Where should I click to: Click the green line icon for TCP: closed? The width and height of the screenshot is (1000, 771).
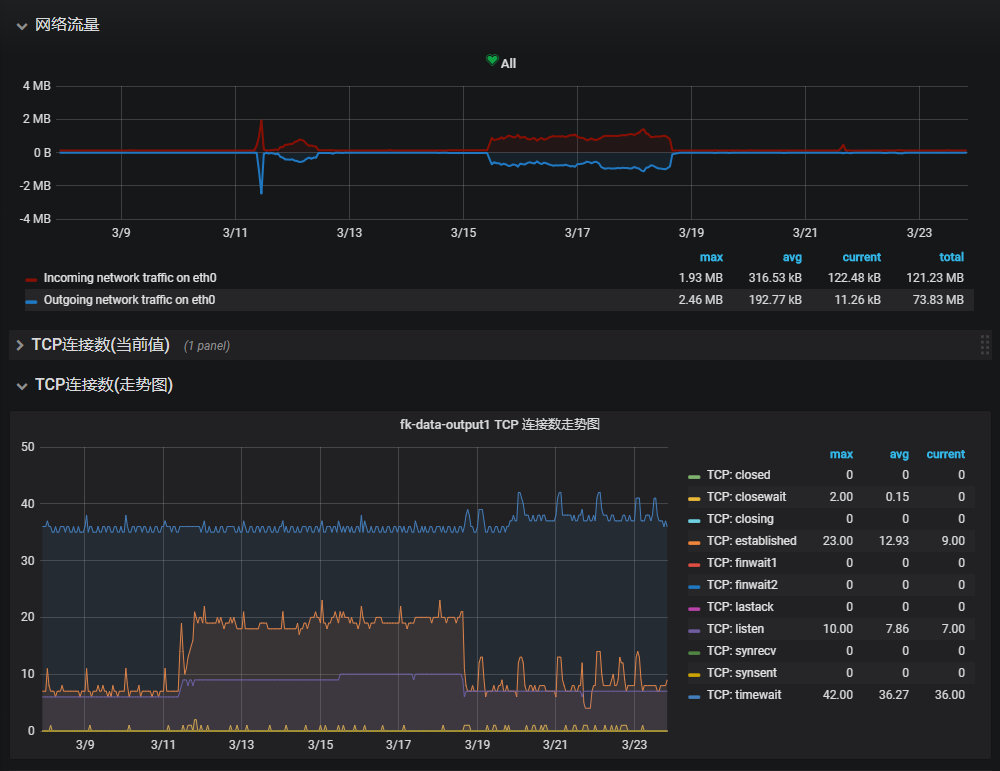[x=694, y=476]
